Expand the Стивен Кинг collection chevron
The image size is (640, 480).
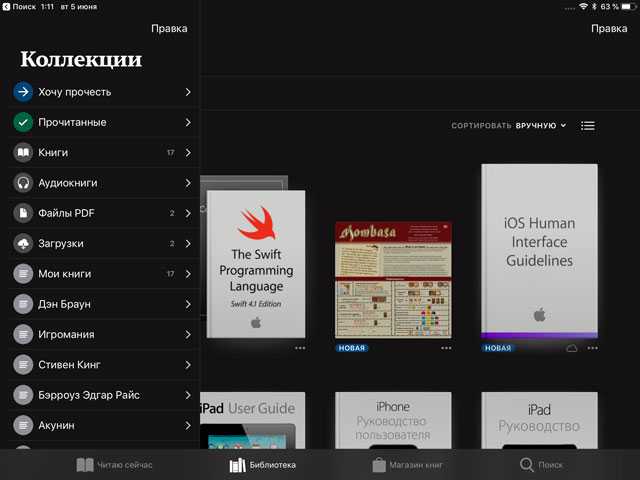188,364
